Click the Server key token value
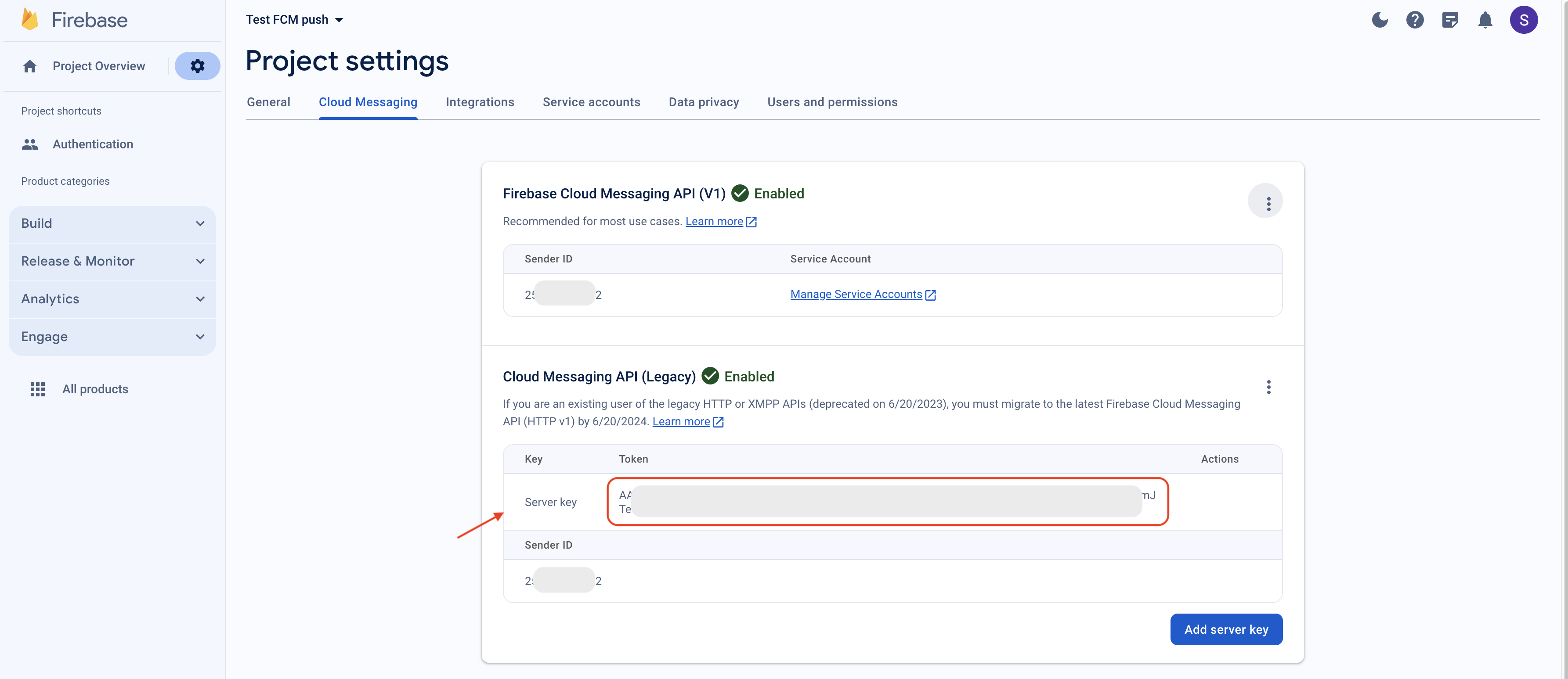1568x679 pixels. point(887,502)
